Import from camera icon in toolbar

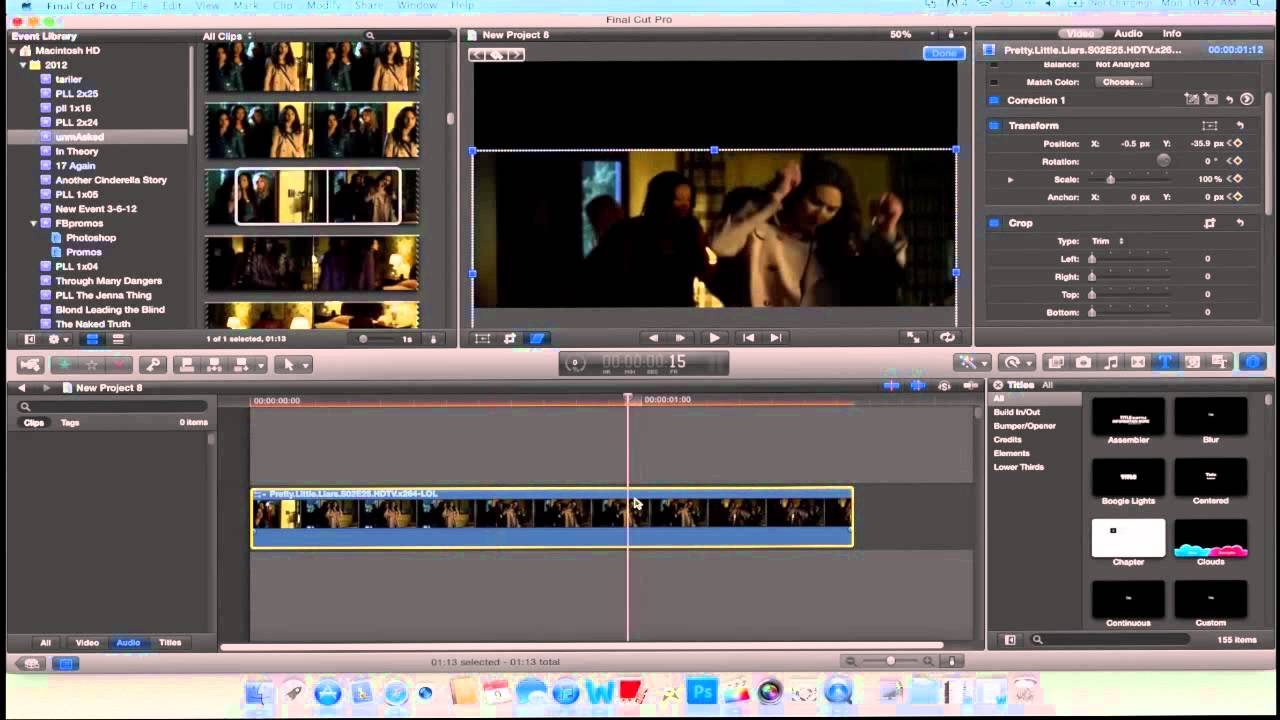click(x=30, y=365)
